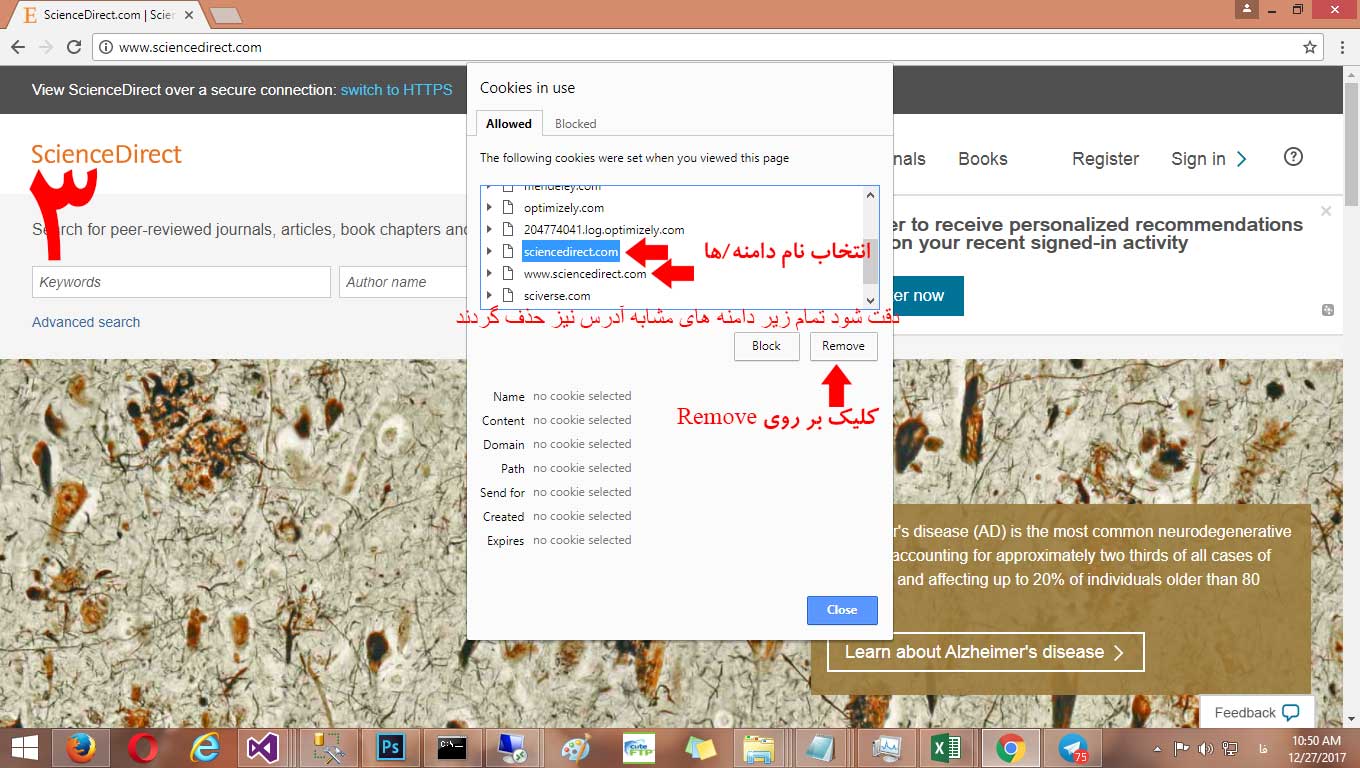Image resolution: width=1360 pixels, height=768 pixels.
Task: Open the ScienceDirect help question-mark icon
Action: pos(1293,157)
